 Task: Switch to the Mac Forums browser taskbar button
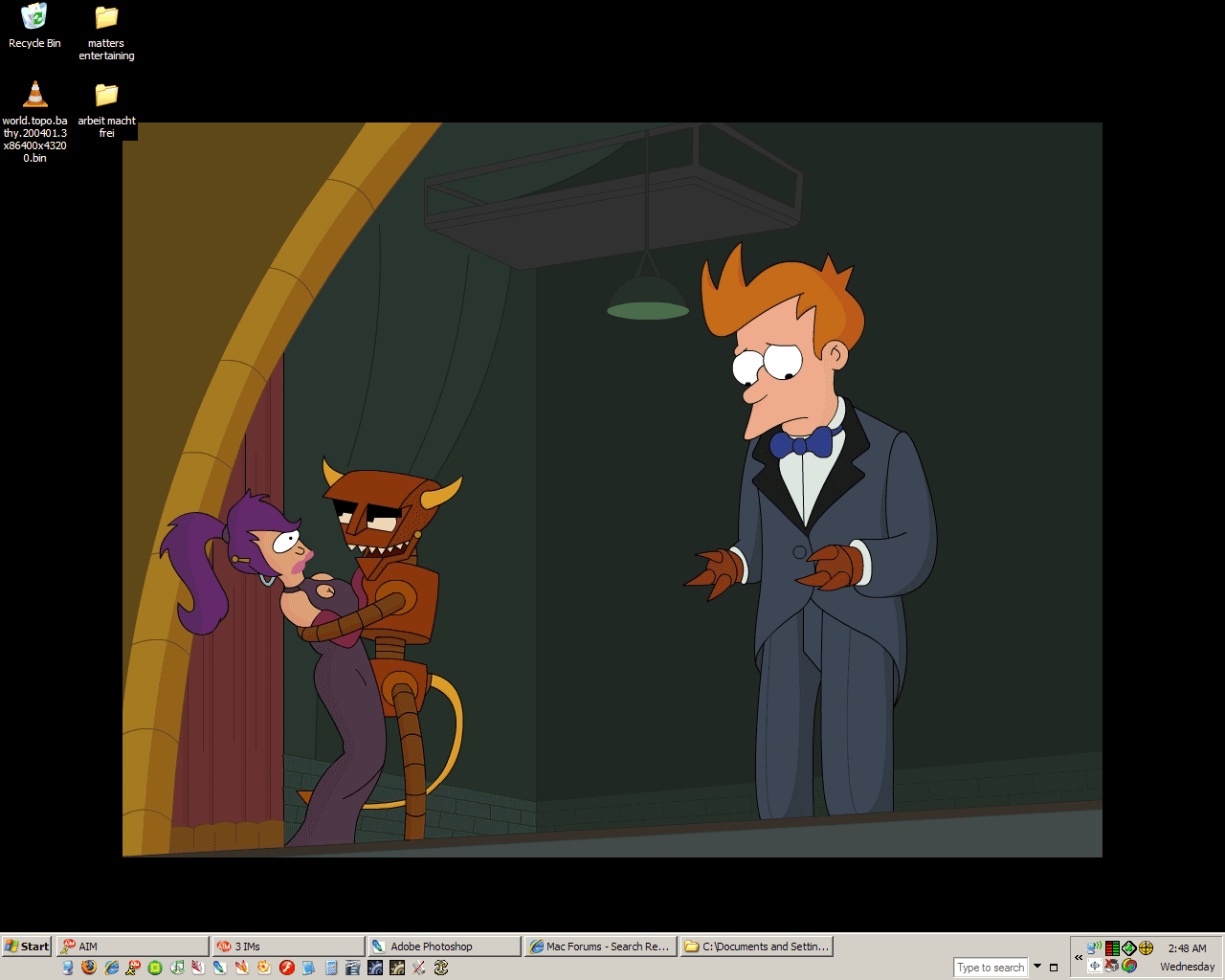[x=600, y=947]
